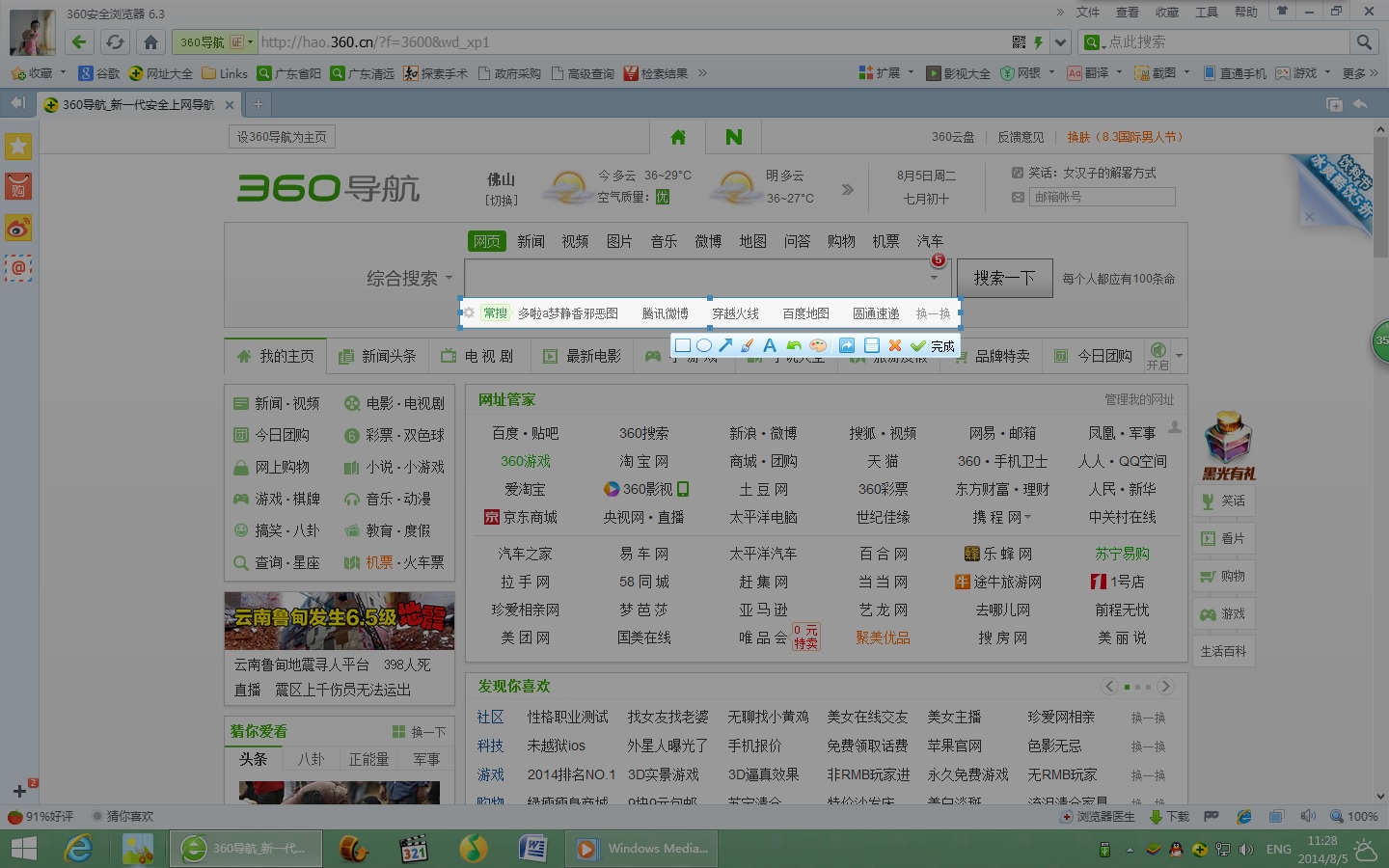The image size is (1389, 868).
Task: Go back with the browser back arrow
Action: [x=79, y=42]
